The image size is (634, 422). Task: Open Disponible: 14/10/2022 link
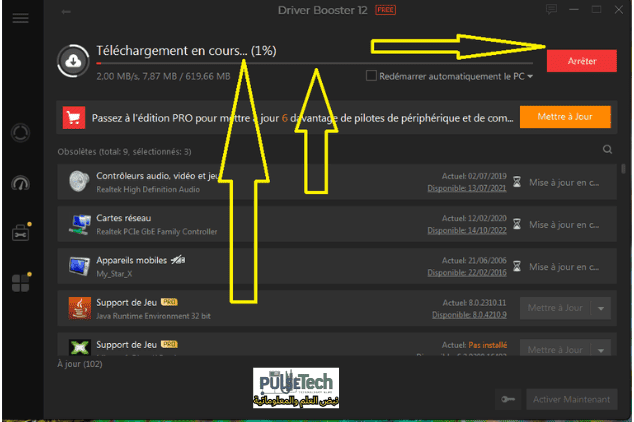click(467, 230)
